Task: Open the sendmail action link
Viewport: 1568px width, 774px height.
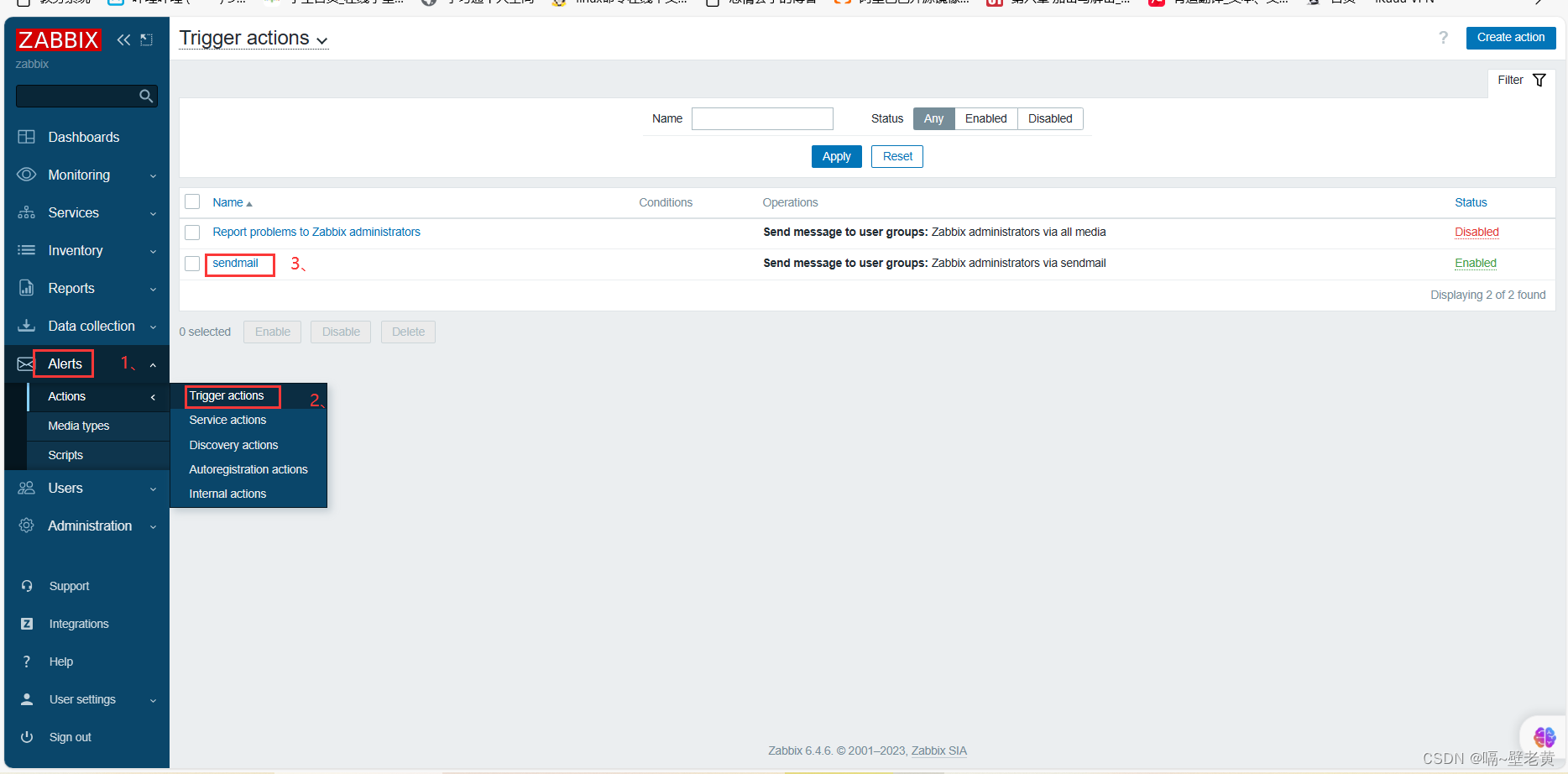Action: [235, 263]
